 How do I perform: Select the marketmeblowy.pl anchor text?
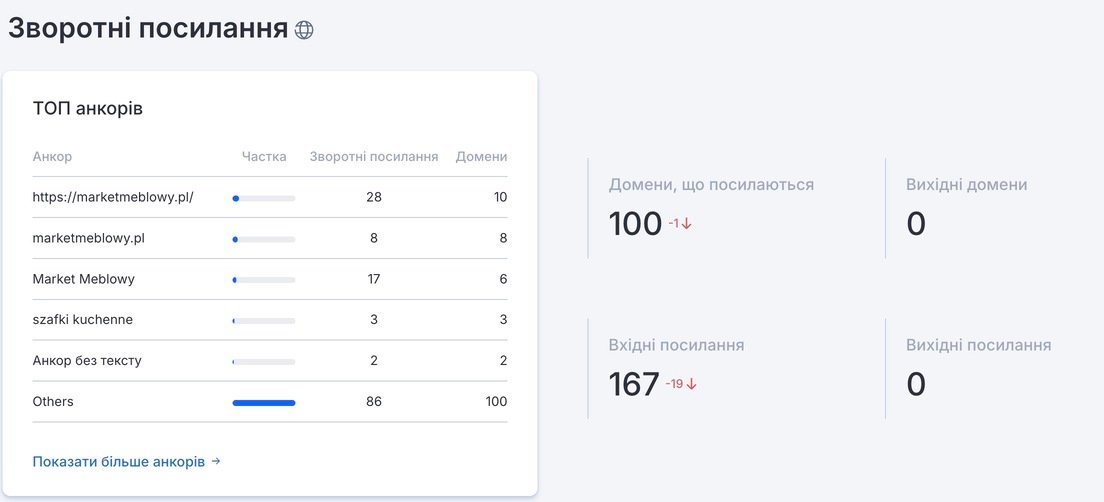point(89,238)
